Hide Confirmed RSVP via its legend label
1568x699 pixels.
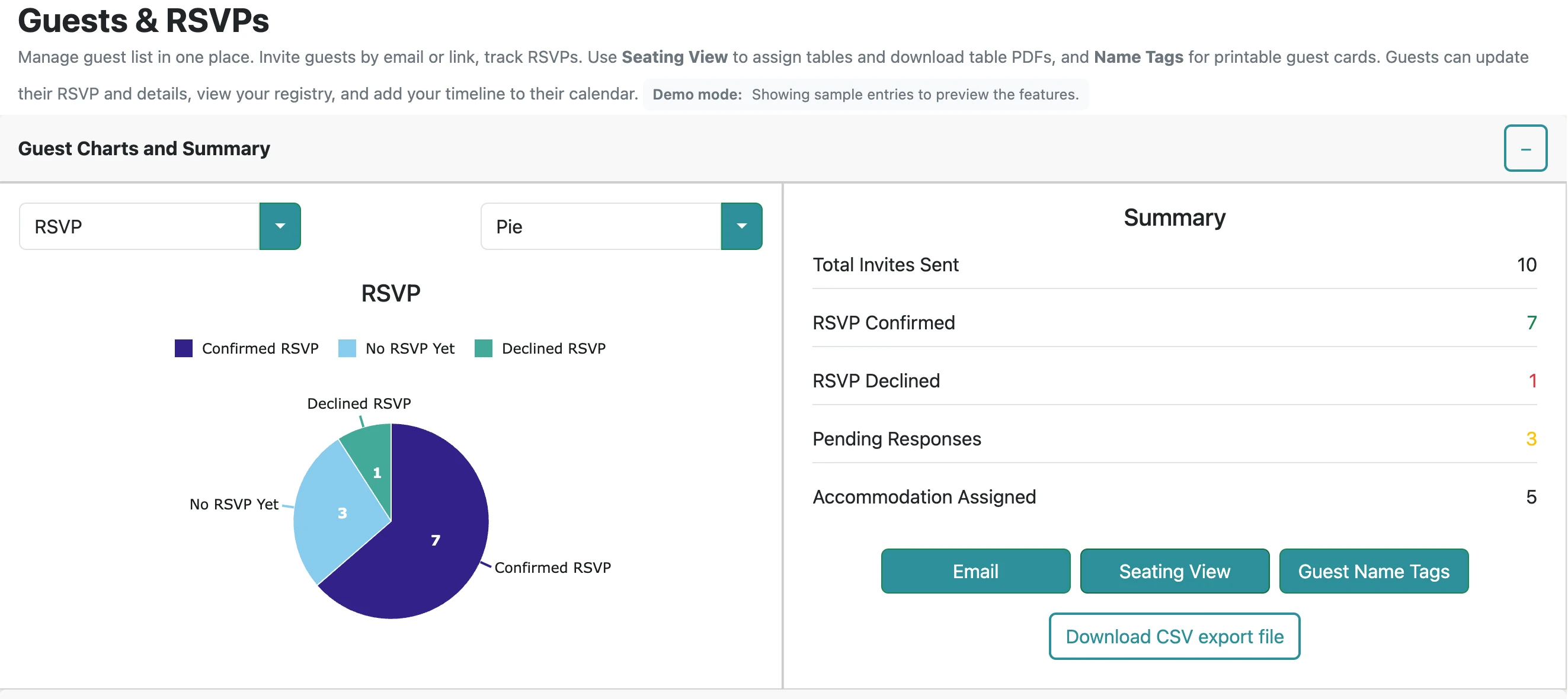coord(260,348)
